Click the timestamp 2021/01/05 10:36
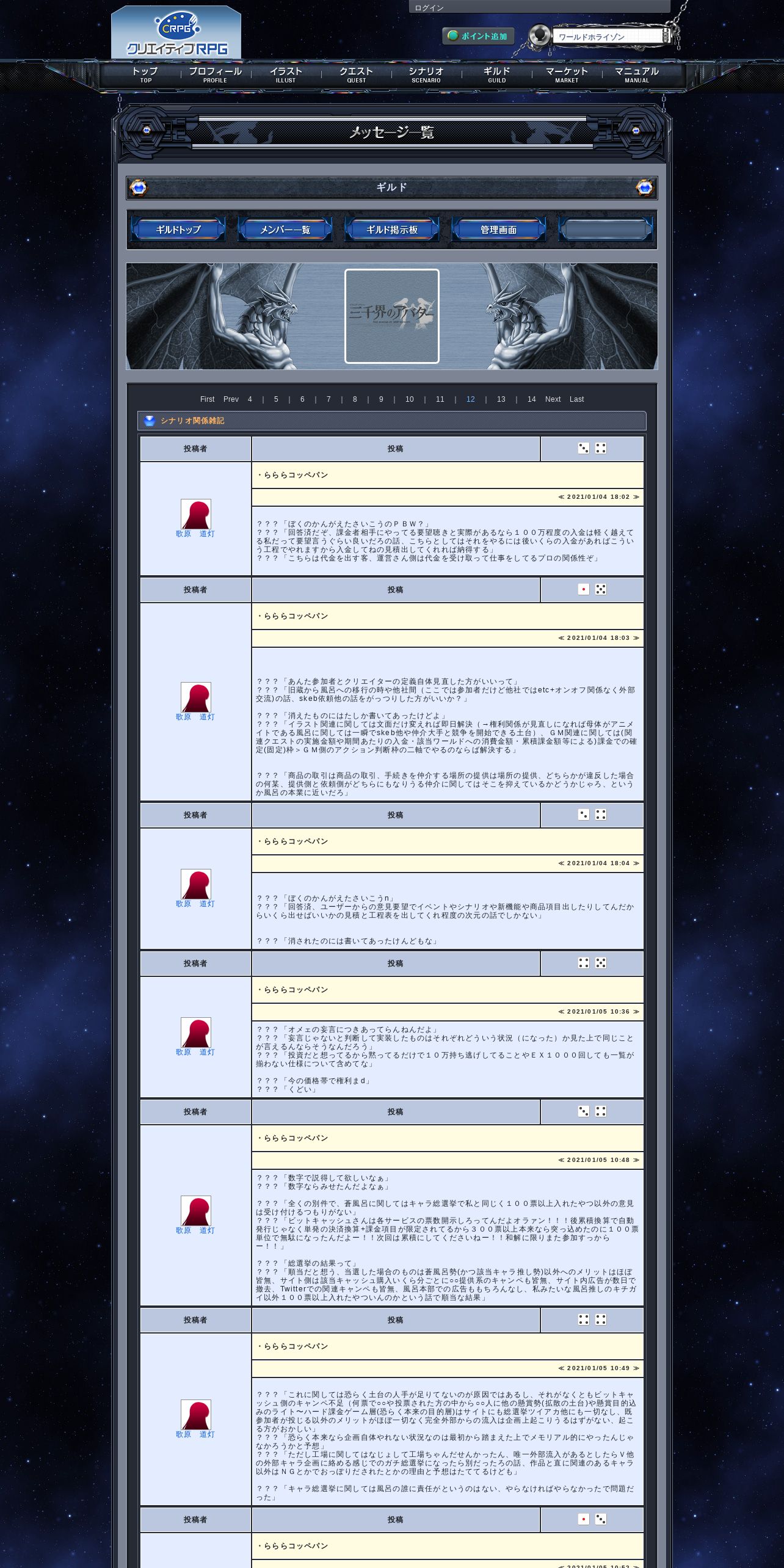This screenshot has width=784, height=1568. click(598, 1012)
